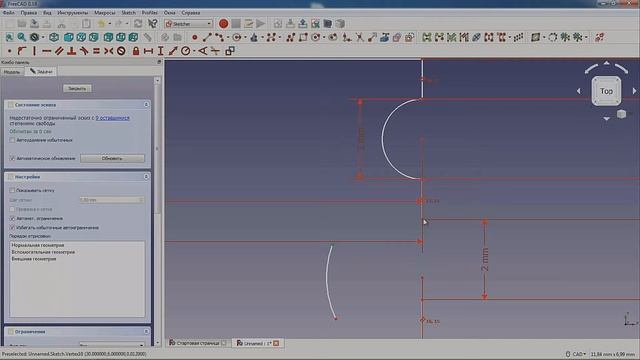Click the Закрыть button
This screenshot has width=640, height=360.
coord(77,88)
